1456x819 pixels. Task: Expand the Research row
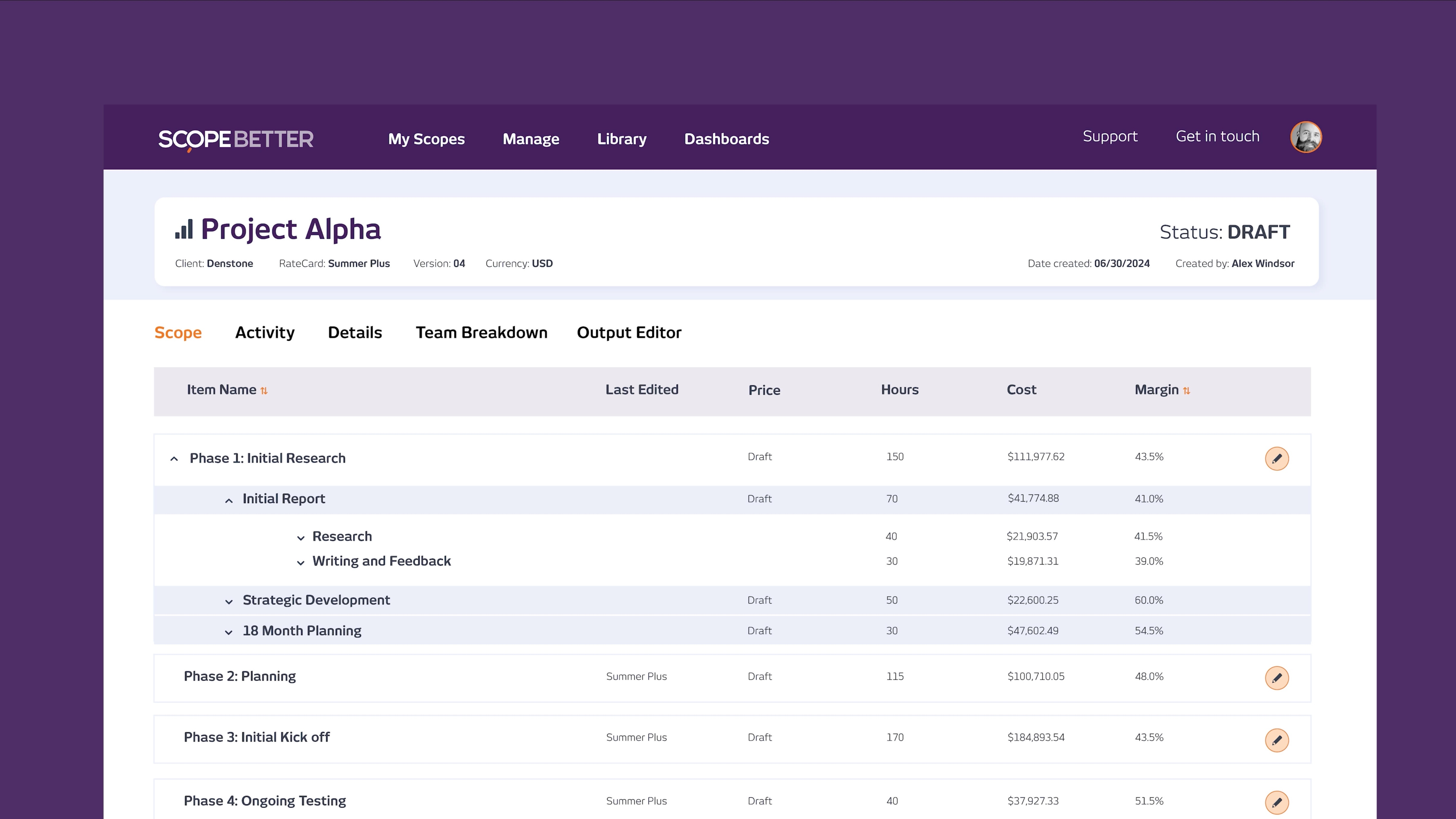301,537
